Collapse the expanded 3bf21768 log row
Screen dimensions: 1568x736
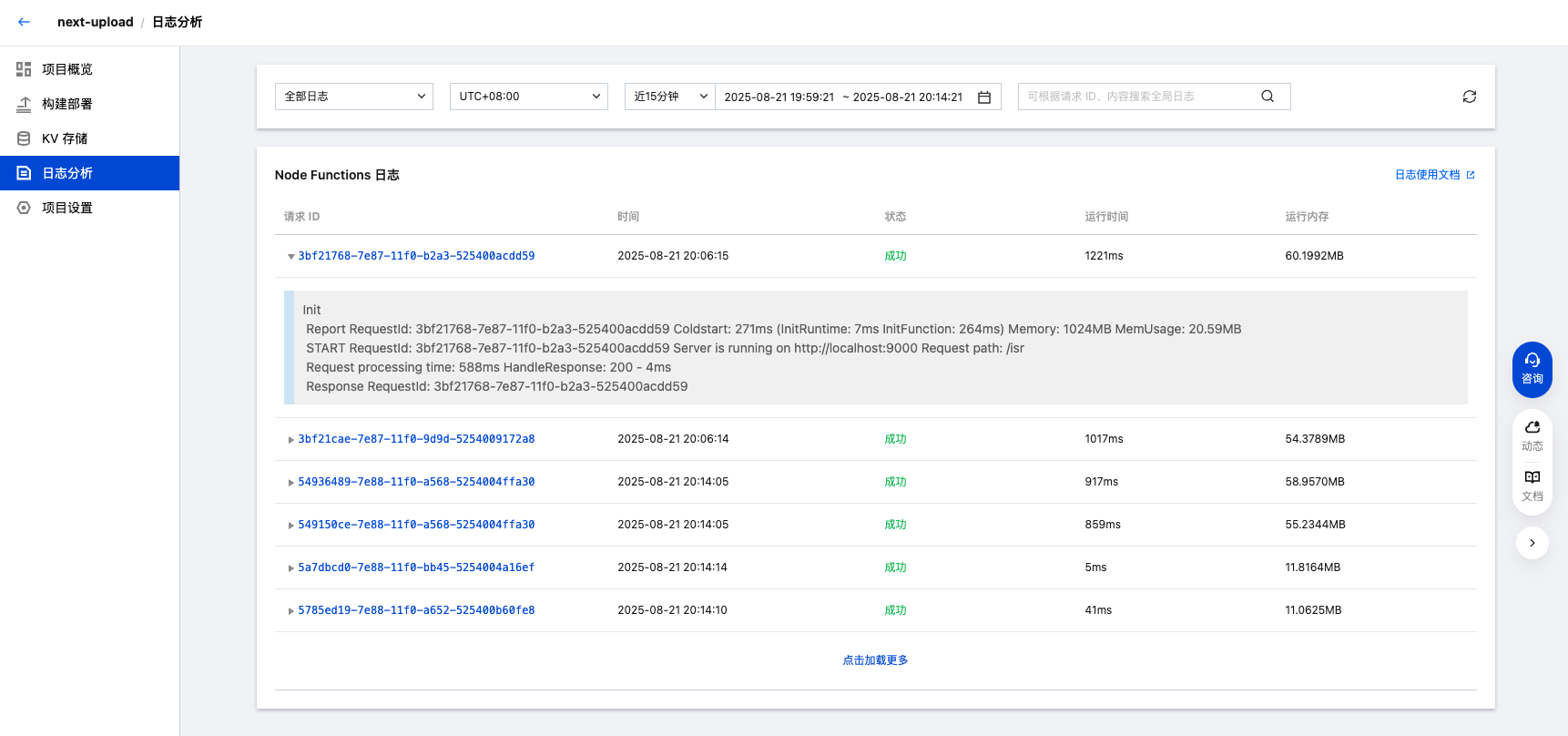[291, 257]
